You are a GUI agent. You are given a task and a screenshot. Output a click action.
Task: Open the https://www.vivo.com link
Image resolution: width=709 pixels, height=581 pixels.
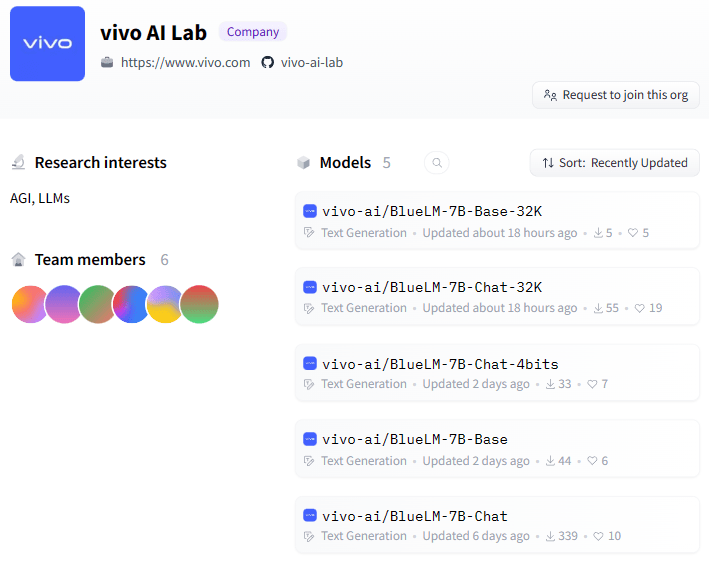185,62
